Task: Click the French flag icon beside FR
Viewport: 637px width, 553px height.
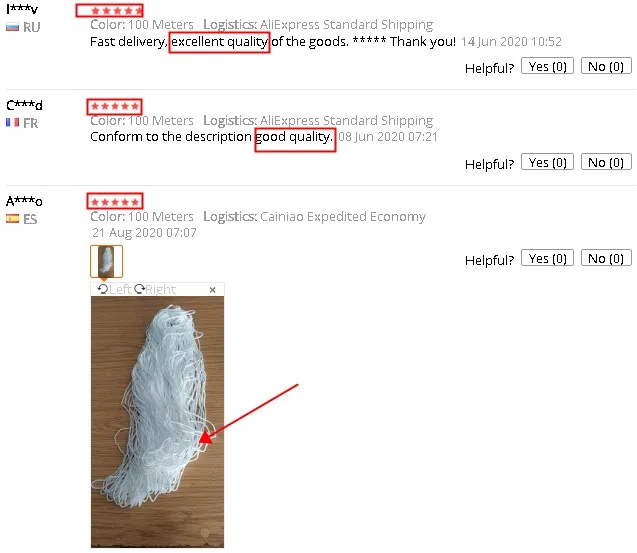Action: point(13,123)
